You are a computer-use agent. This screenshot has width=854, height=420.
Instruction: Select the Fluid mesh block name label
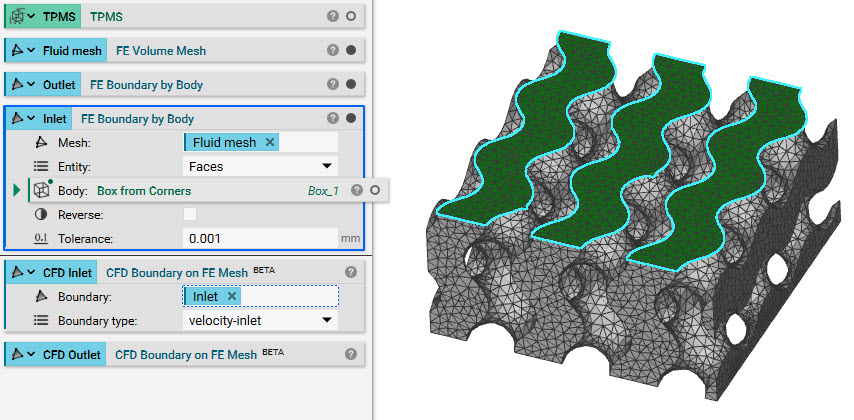pyautogui.click(x=72, y=51)
